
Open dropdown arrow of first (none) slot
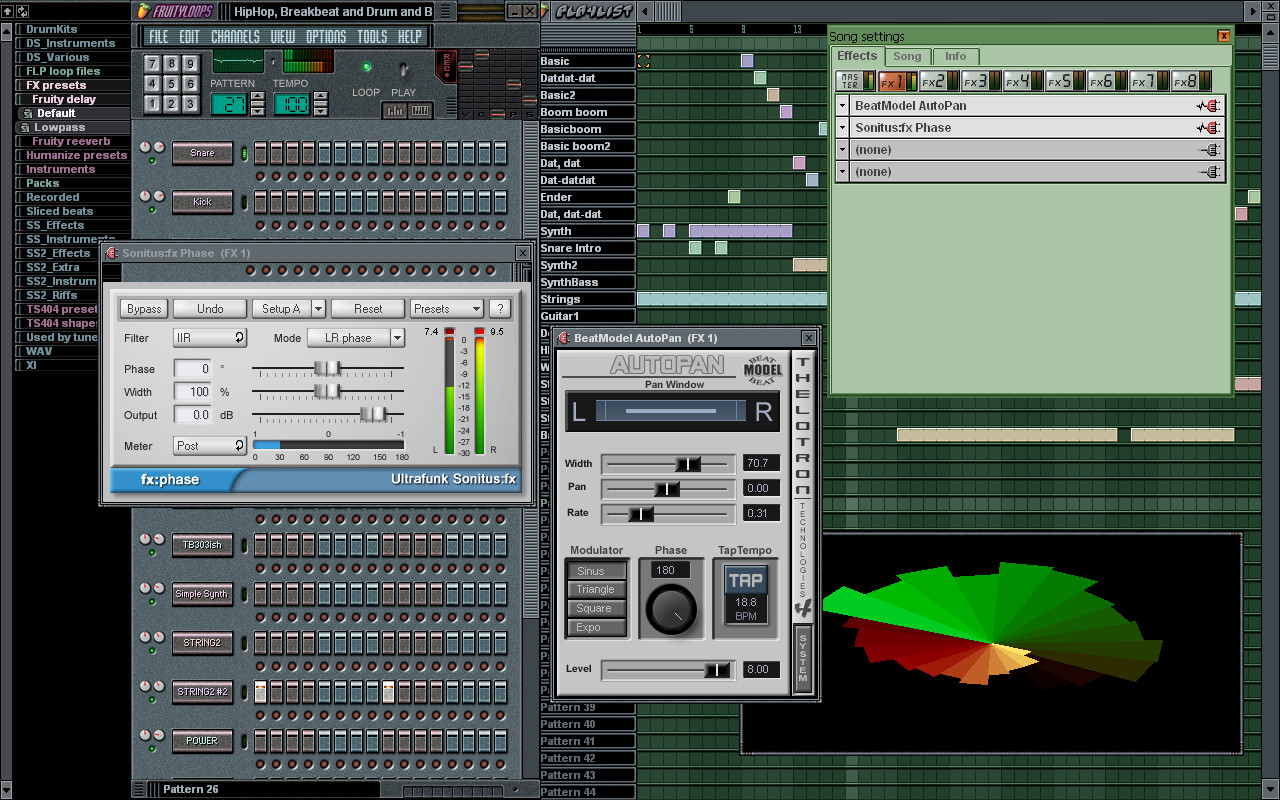click(842, 150)
